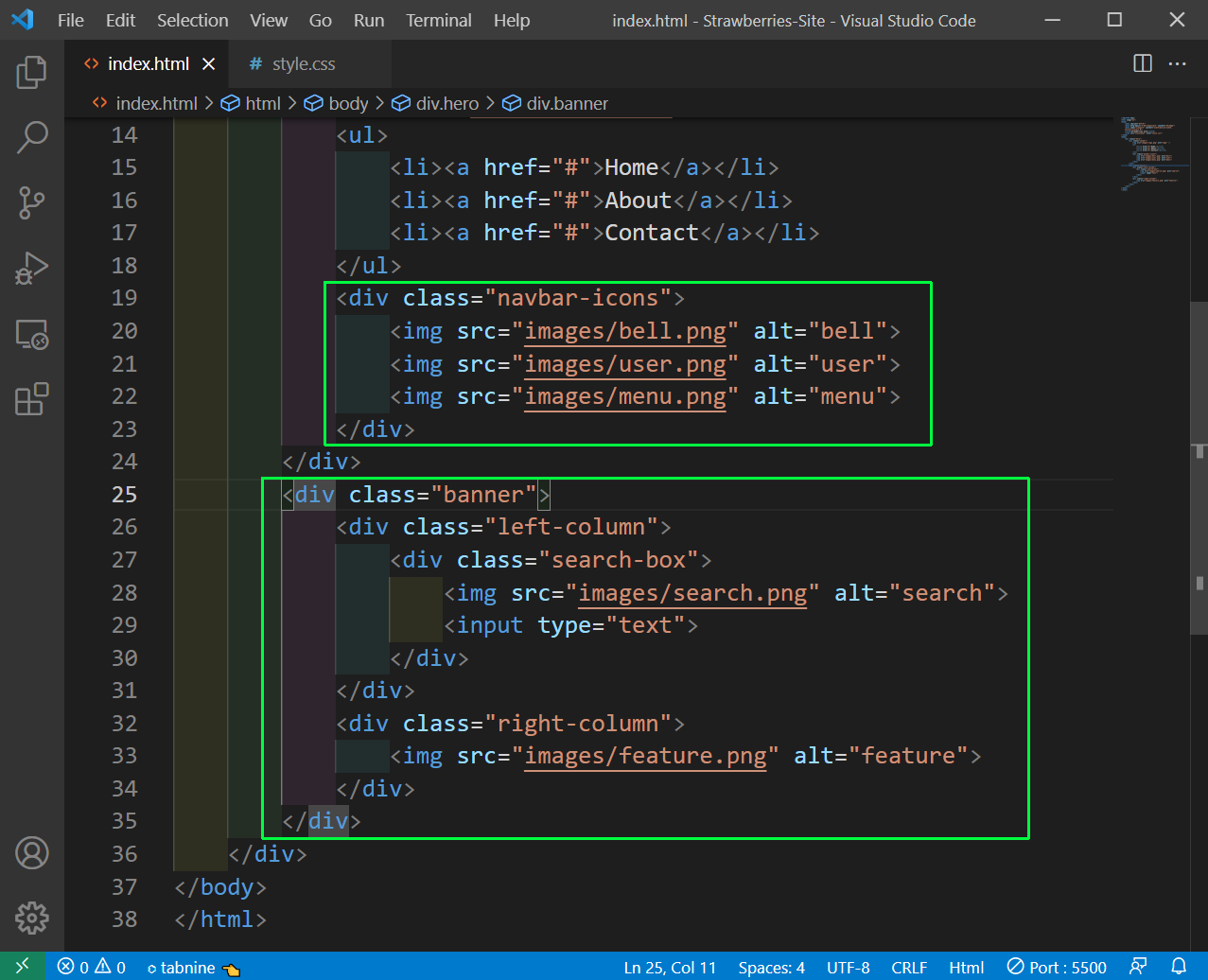The height and width of the screenshot is (980, 1208).
Task: Click Ln 25, Col 11 in status bar
Action: click(670, 967)
